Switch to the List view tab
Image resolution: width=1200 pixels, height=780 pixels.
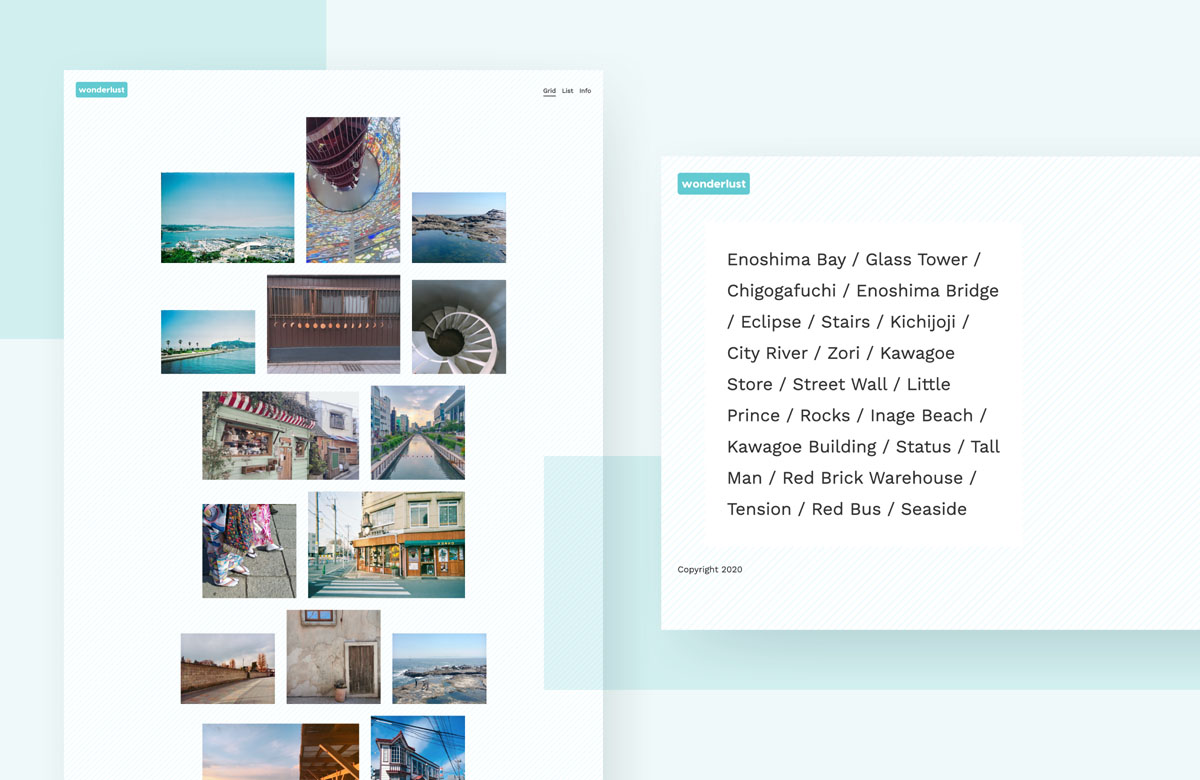(567, 91)
